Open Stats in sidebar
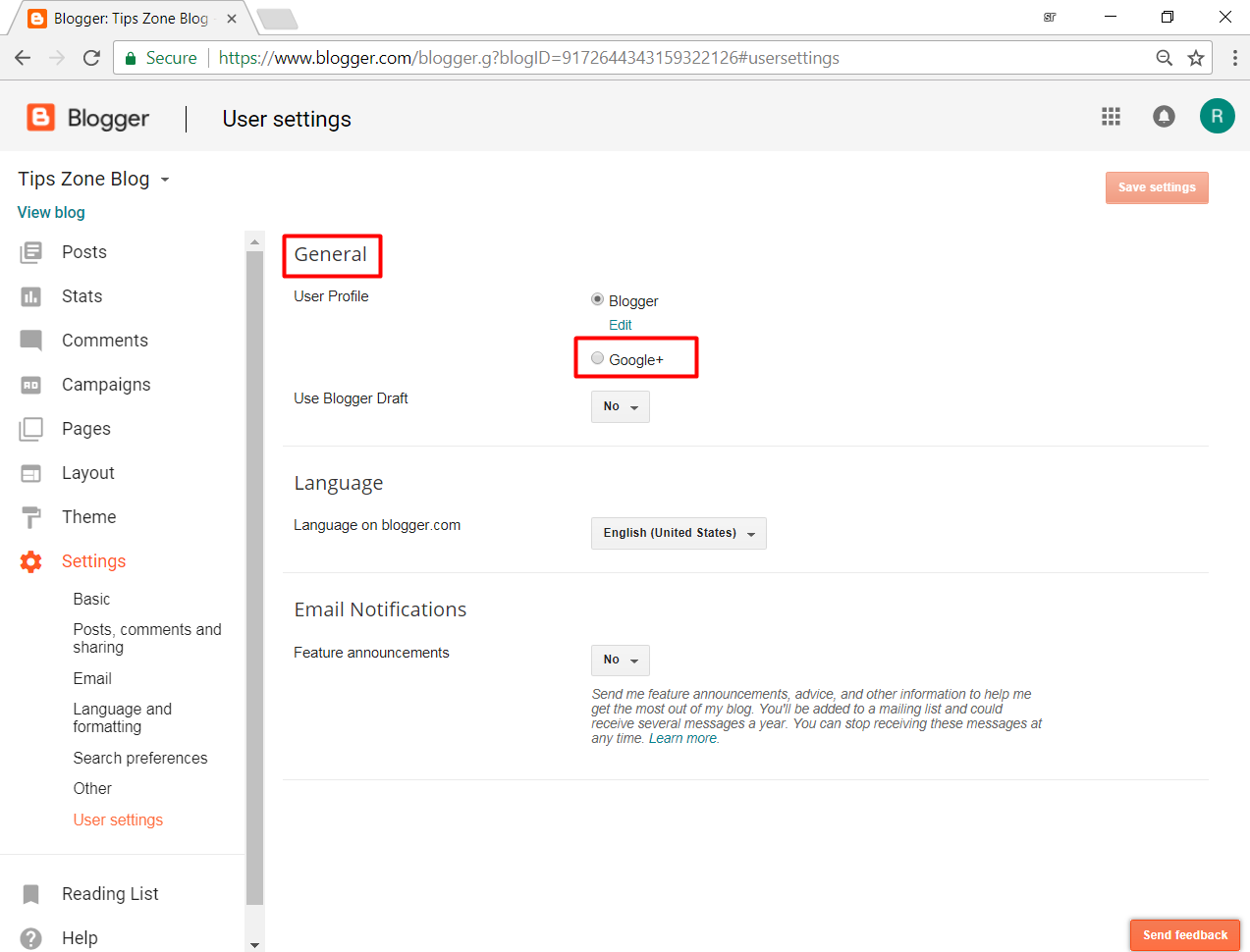The height and width of the screenshot is (952, 1250). tap(82, 296)
